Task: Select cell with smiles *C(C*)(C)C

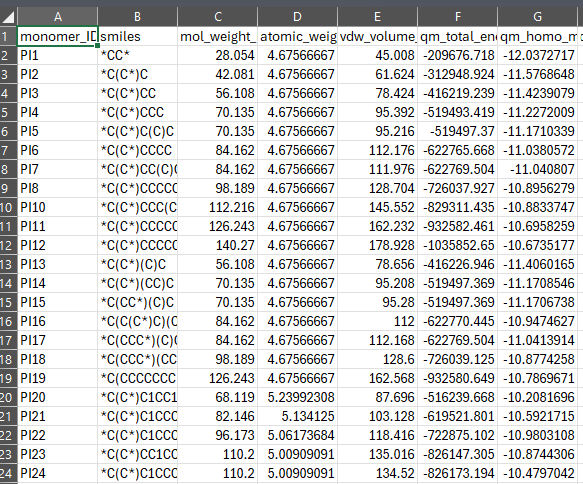Action: click(138, 264)
